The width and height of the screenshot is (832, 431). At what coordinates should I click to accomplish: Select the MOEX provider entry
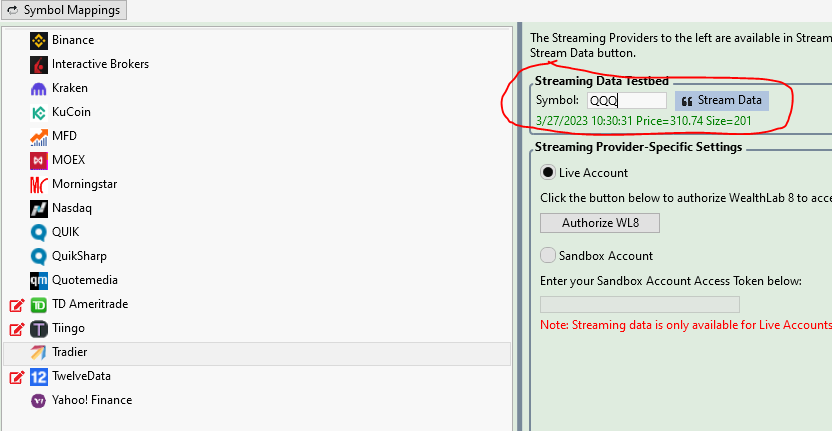[69, 160]
